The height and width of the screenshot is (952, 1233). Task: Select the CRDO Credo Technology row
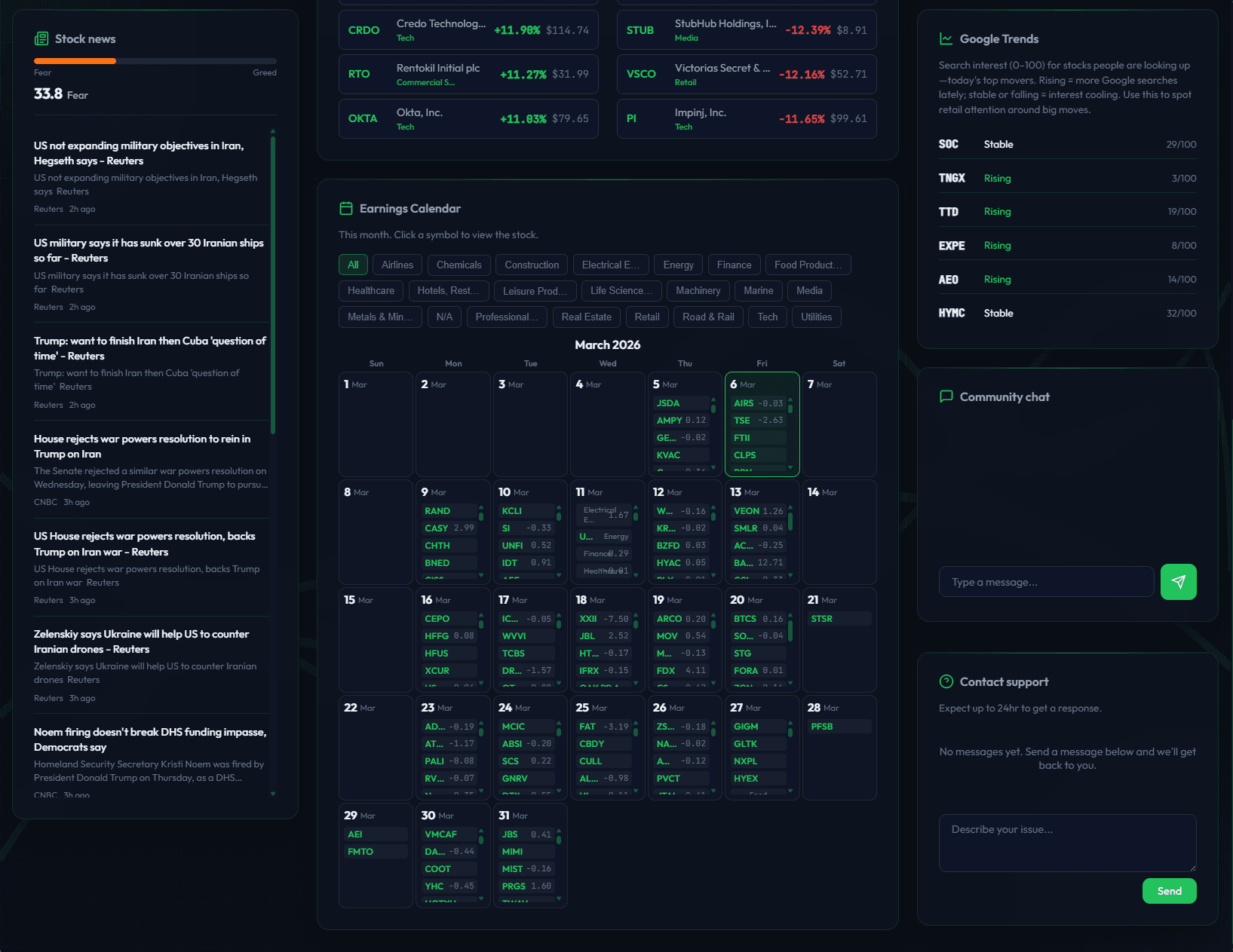[468, 29]
